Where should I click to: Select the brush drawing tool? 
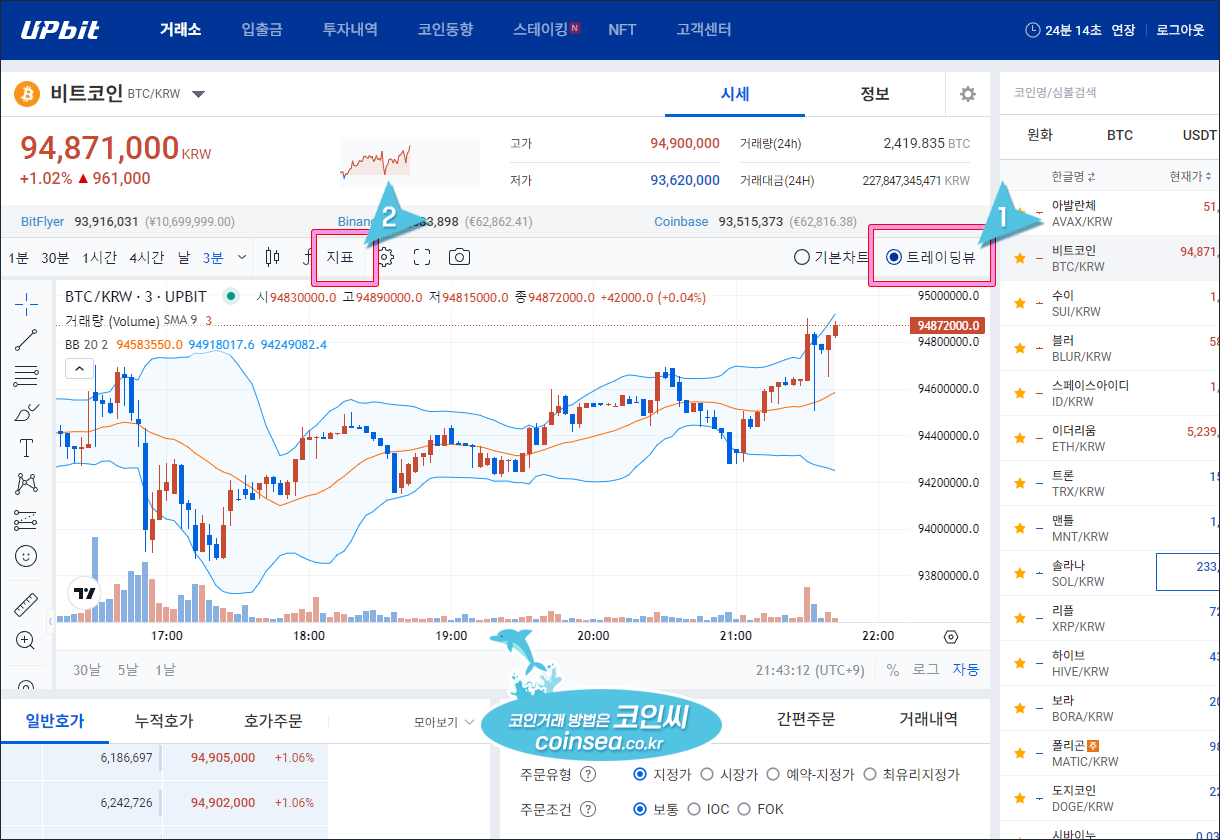26,412
